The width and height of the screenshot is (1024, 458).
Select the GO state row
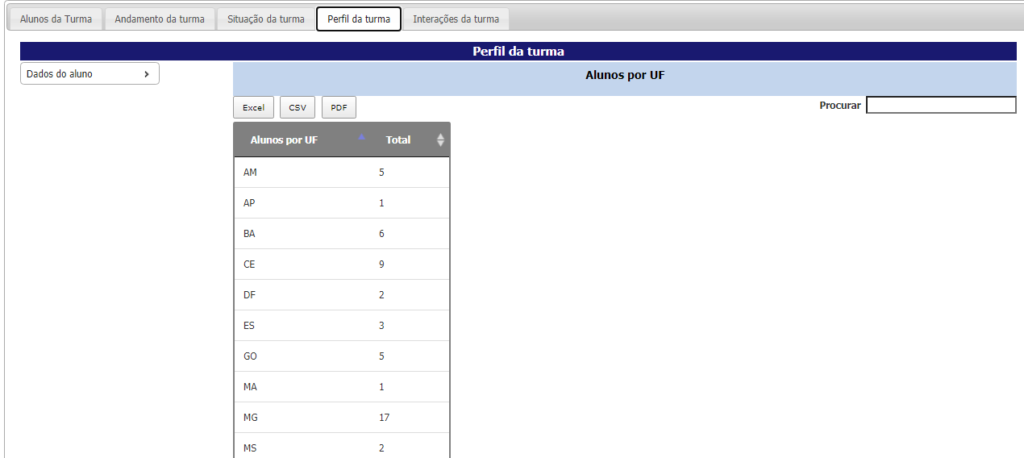pos(341,356)
